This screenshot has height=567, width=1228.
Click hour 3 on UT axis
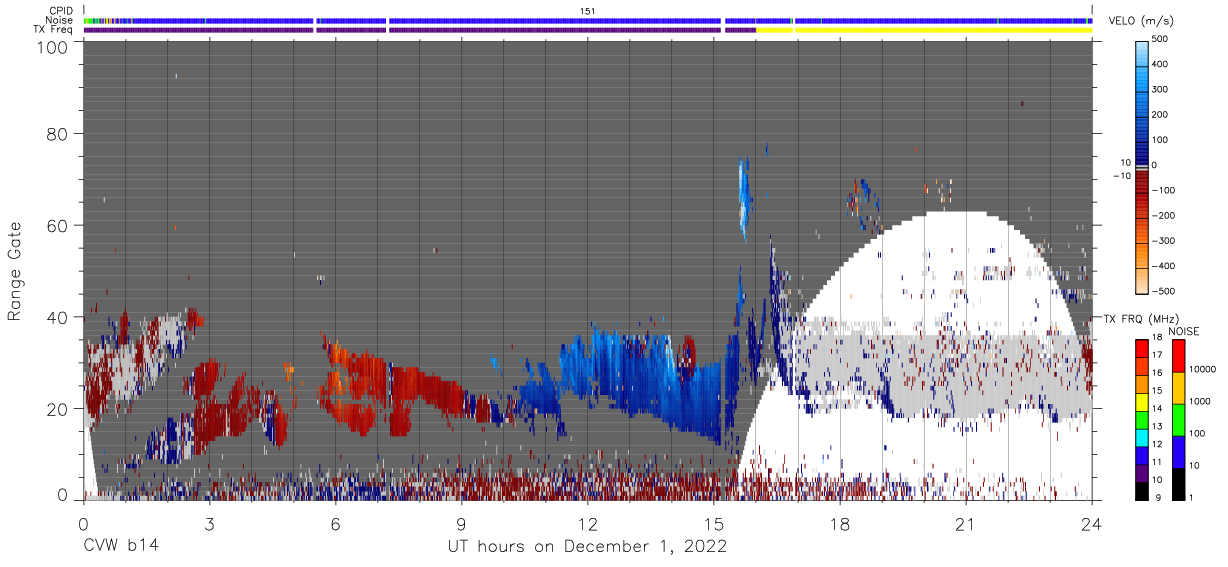[209, 523]
